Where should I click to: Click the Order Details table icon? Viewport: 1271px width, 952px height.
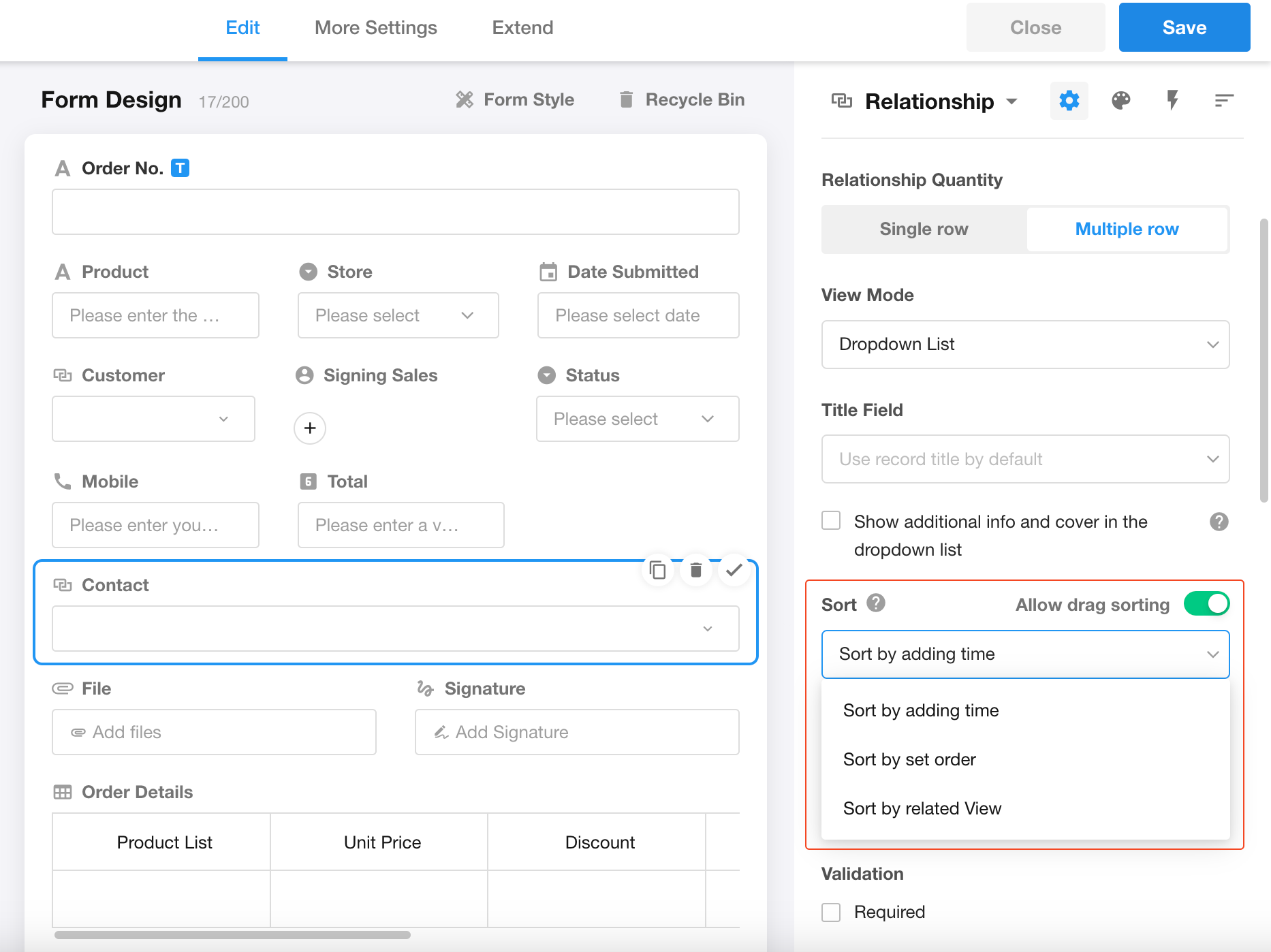coord(63,792)
